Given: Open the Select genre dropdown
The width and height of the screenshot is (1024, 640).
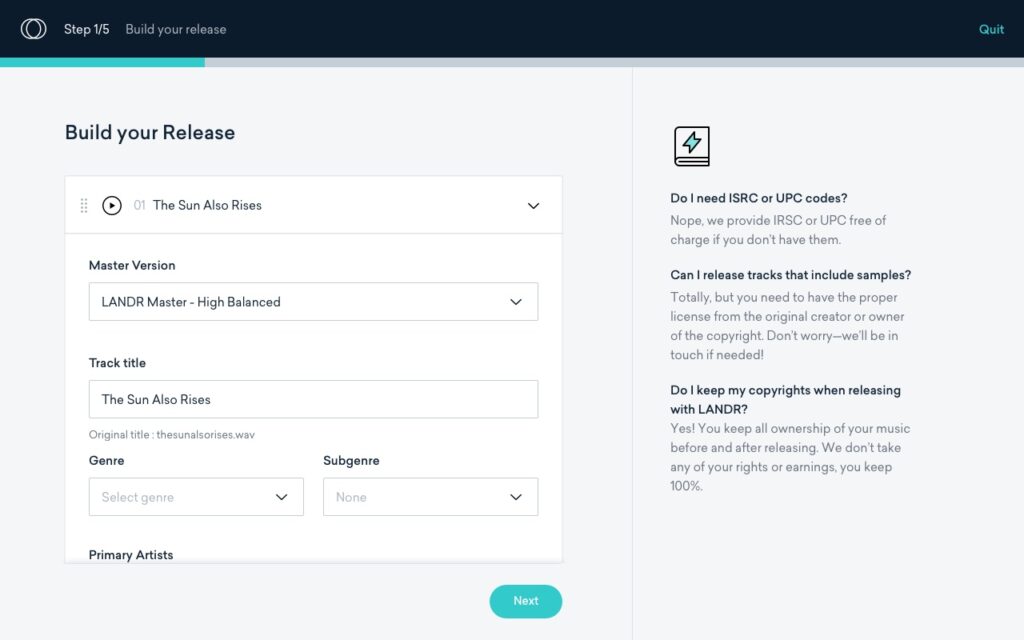Looking at the screenshot, I should [196, 497].
